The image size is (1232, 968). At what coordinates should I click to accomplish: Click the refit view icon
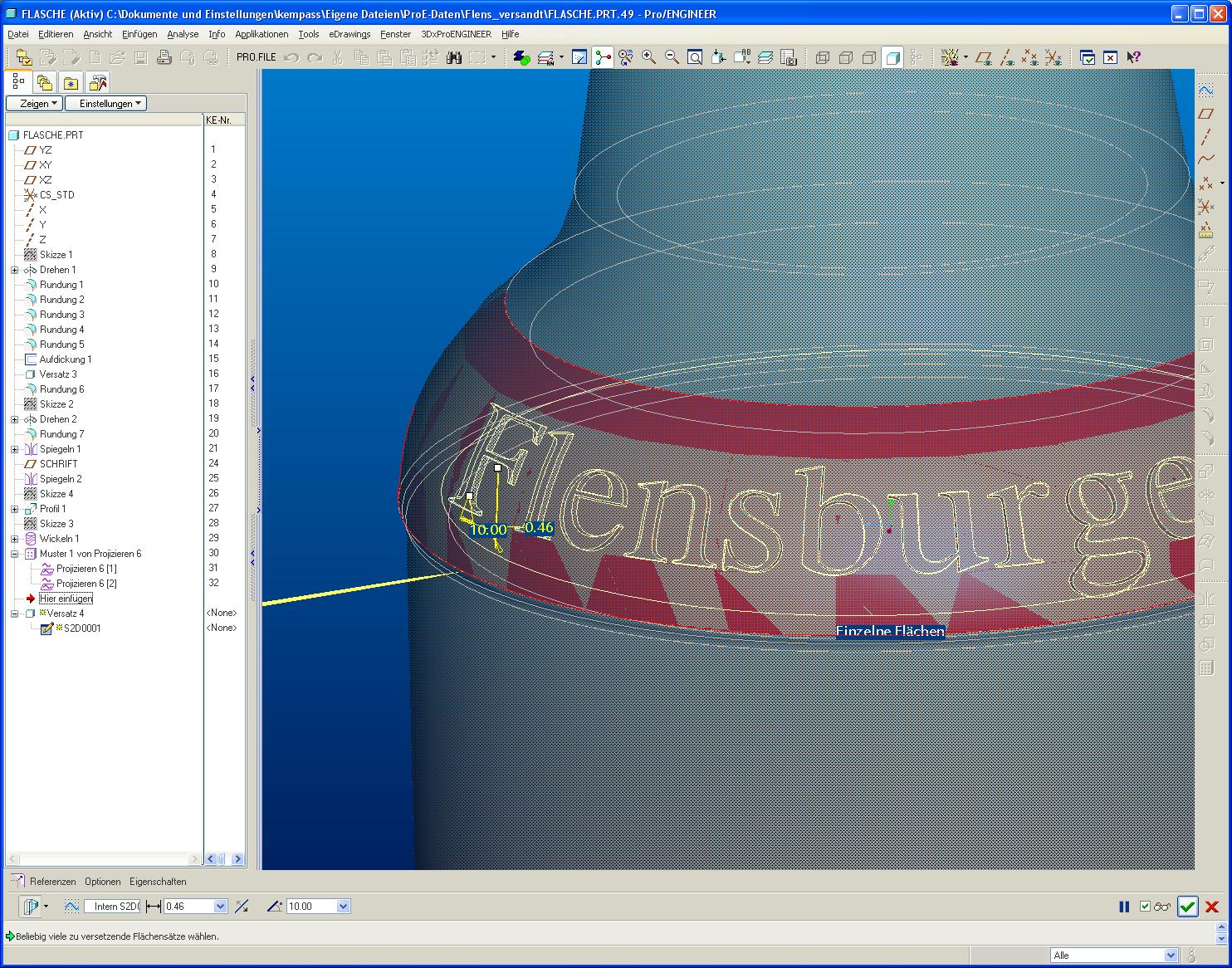point(695,57)
